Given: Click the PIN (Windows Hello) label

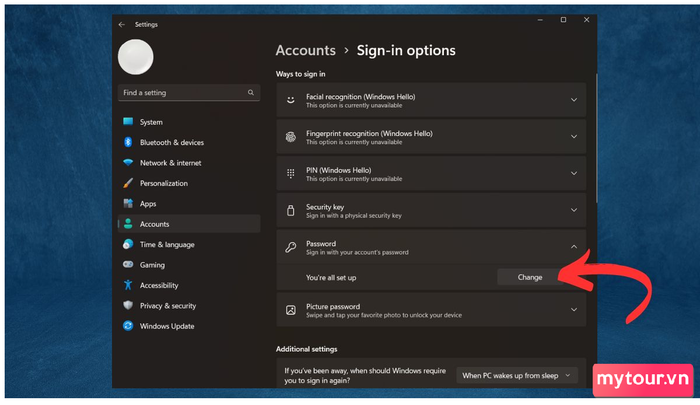Looking at the screenshot, I should 338,170.
